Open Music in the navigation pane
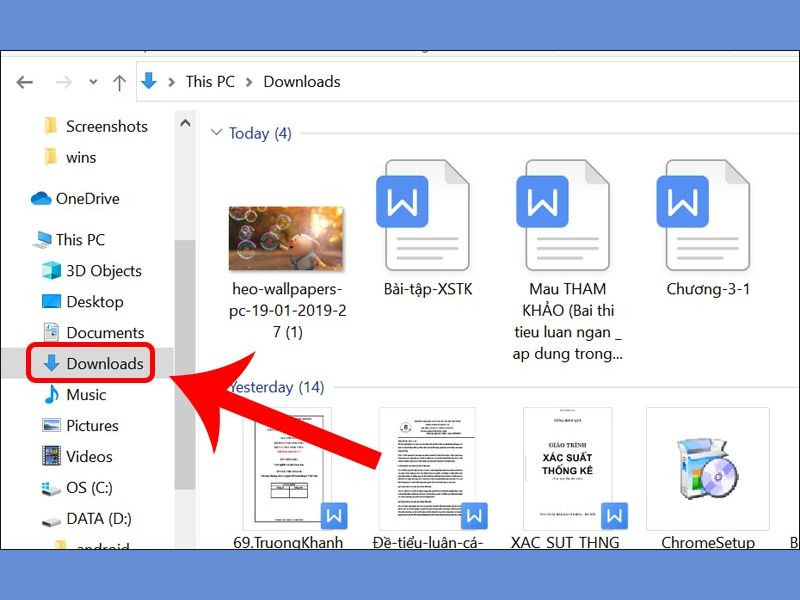800x600 pixels. click(75, 394)
